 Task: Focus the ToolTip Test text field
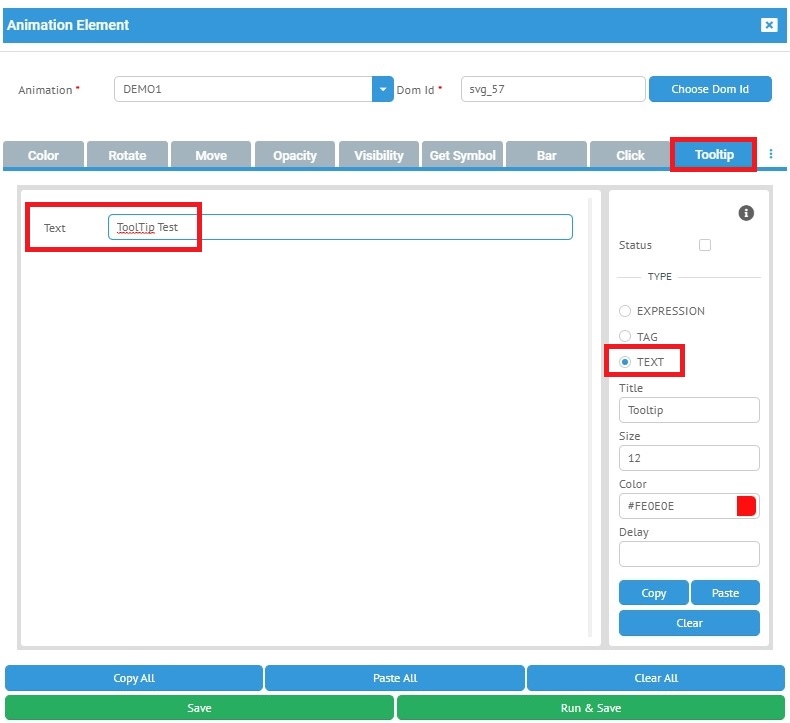340,227
